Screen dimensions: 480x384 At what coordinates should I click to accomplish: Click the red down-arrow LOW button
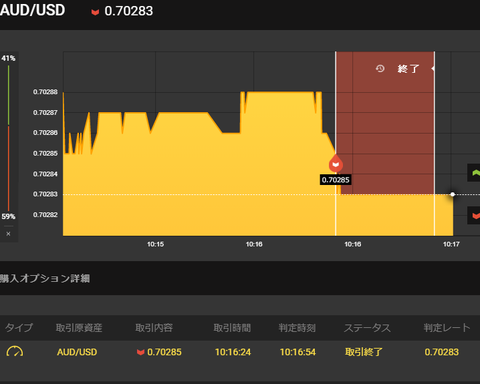[474, 215]
